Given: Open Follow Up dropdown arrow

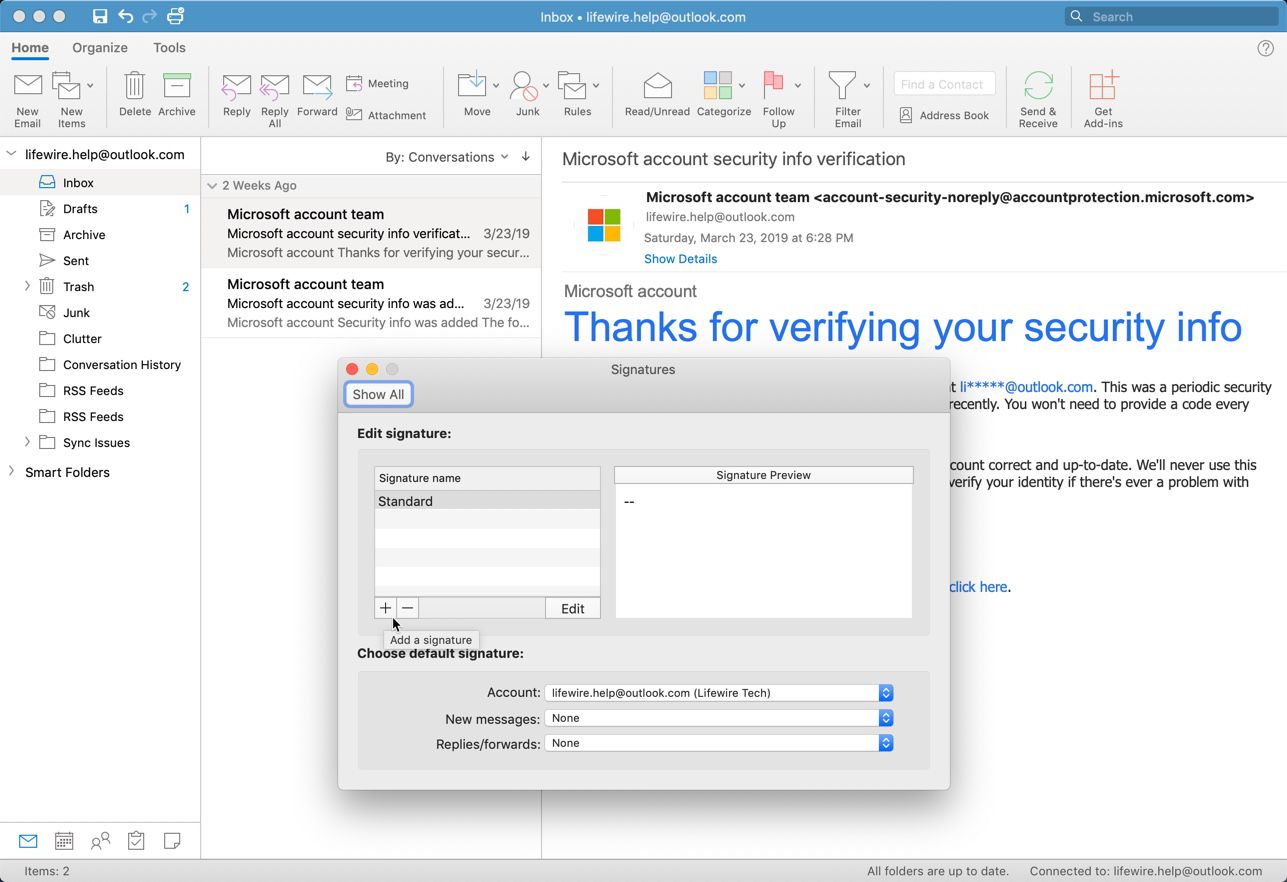Looking at the screenshot, I should 797,86.
